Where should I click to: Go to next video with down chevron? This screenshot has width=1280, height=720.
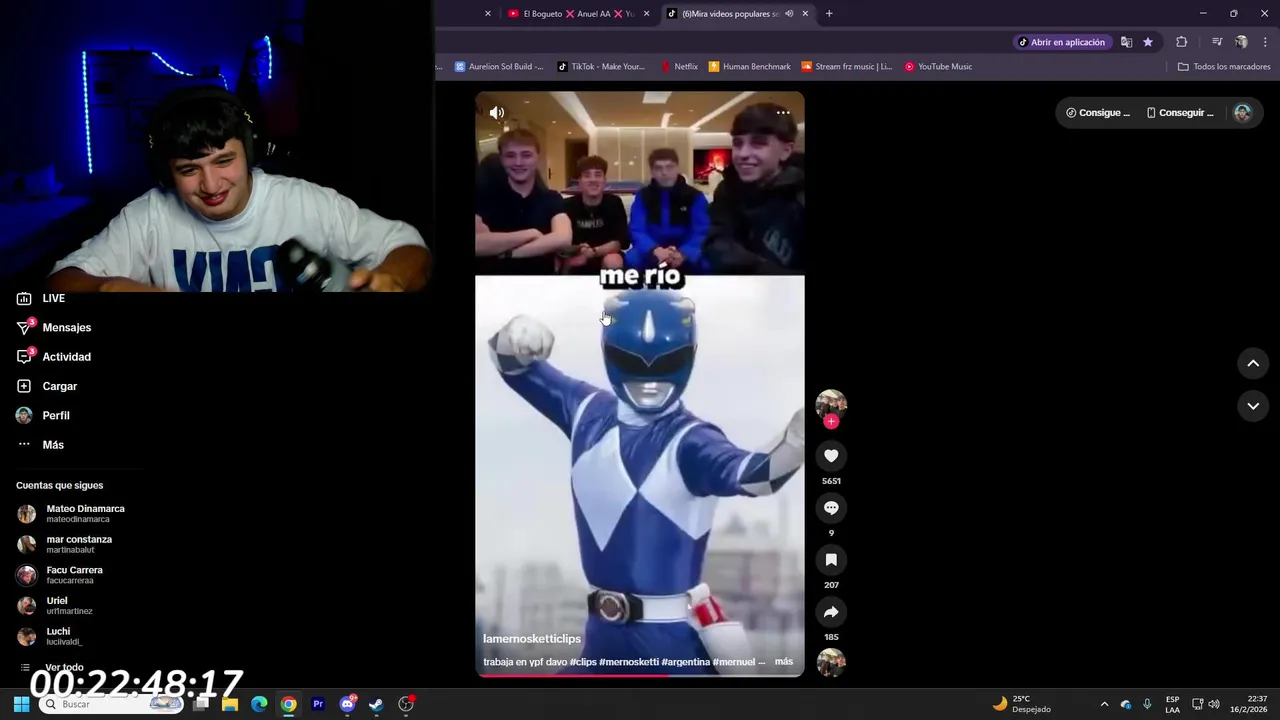point(1253,406)
